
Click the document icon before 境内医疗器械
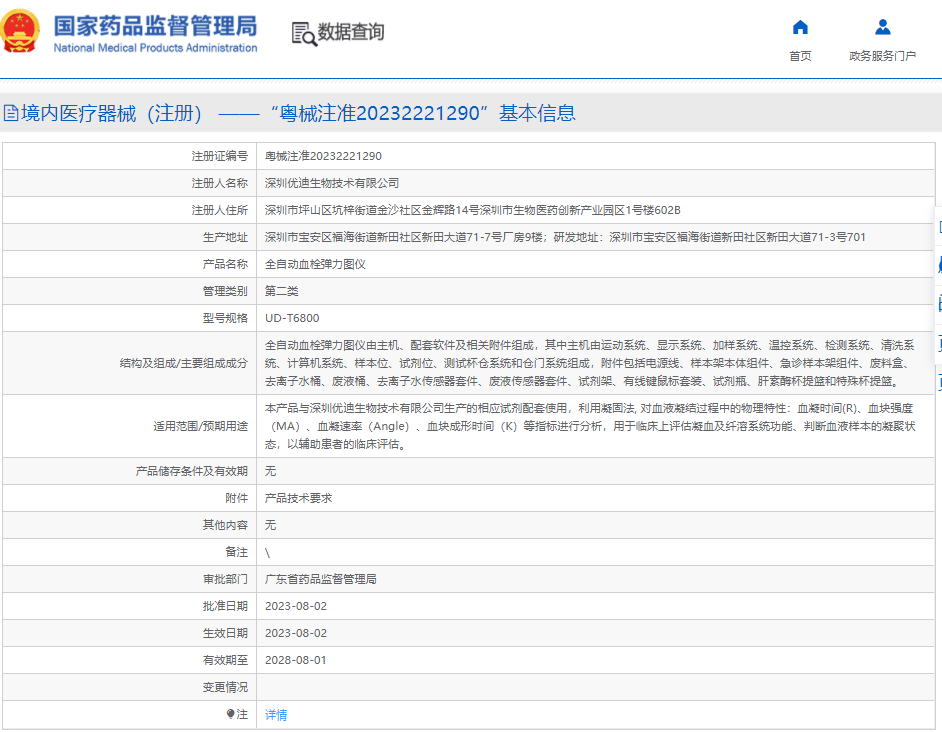pyautogui.click(x=11, y=113)
